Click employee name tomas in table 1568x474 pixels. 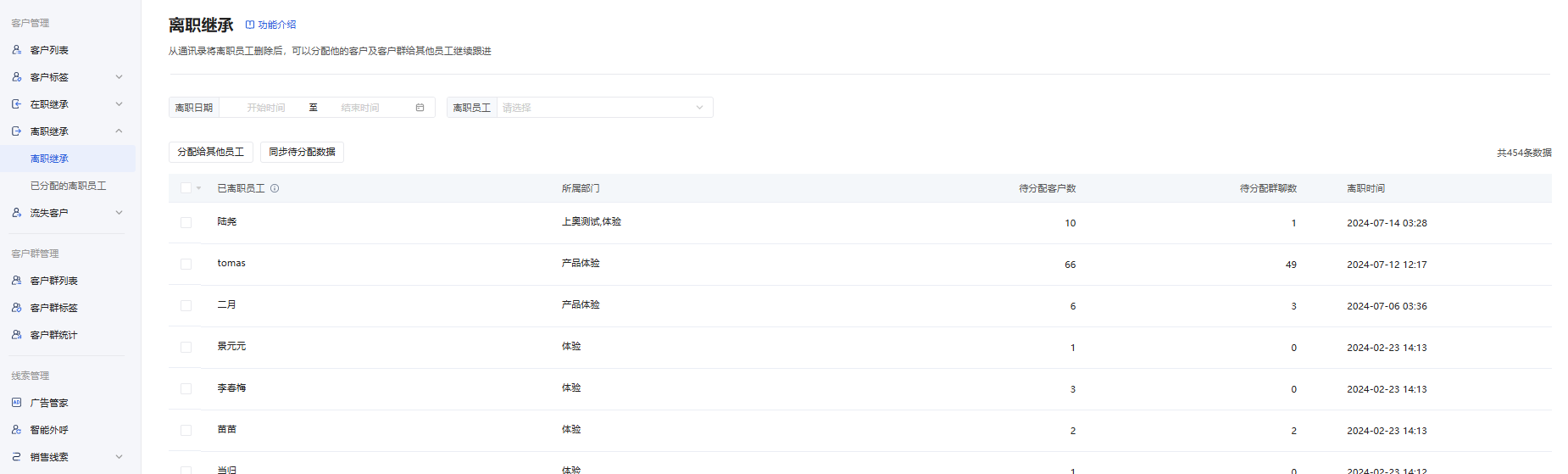click(x=231, y=263)
